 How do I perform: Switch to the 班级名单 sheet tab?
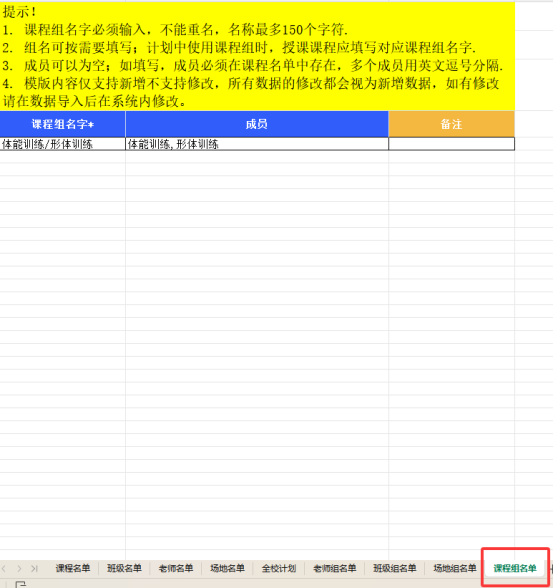coord(124,568)
